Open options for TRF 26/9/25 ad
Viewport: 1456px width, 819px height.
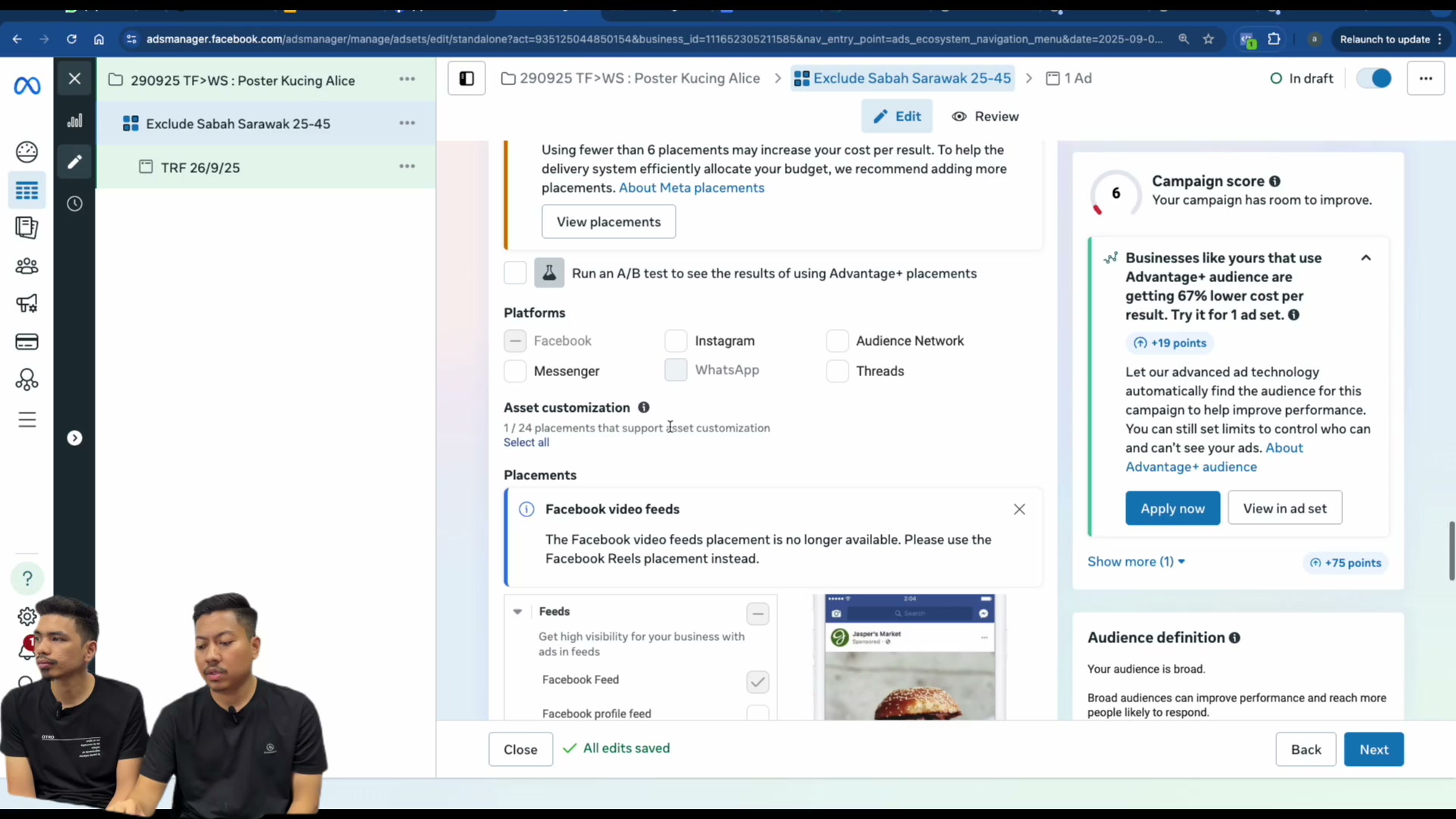click(x=407, y=167)
